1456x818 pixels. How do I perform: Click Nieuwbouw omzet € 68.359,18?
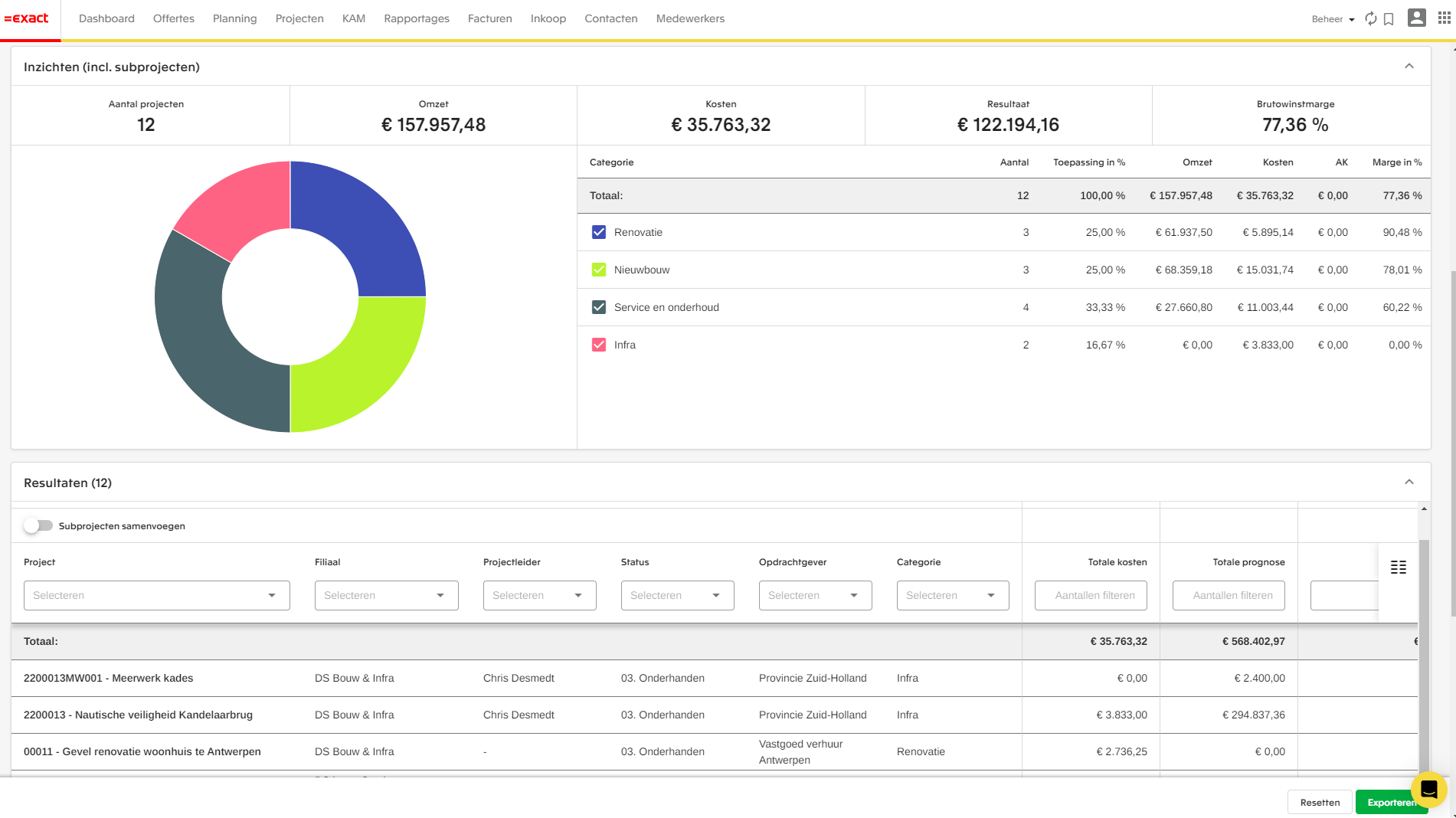[1184, 270]
